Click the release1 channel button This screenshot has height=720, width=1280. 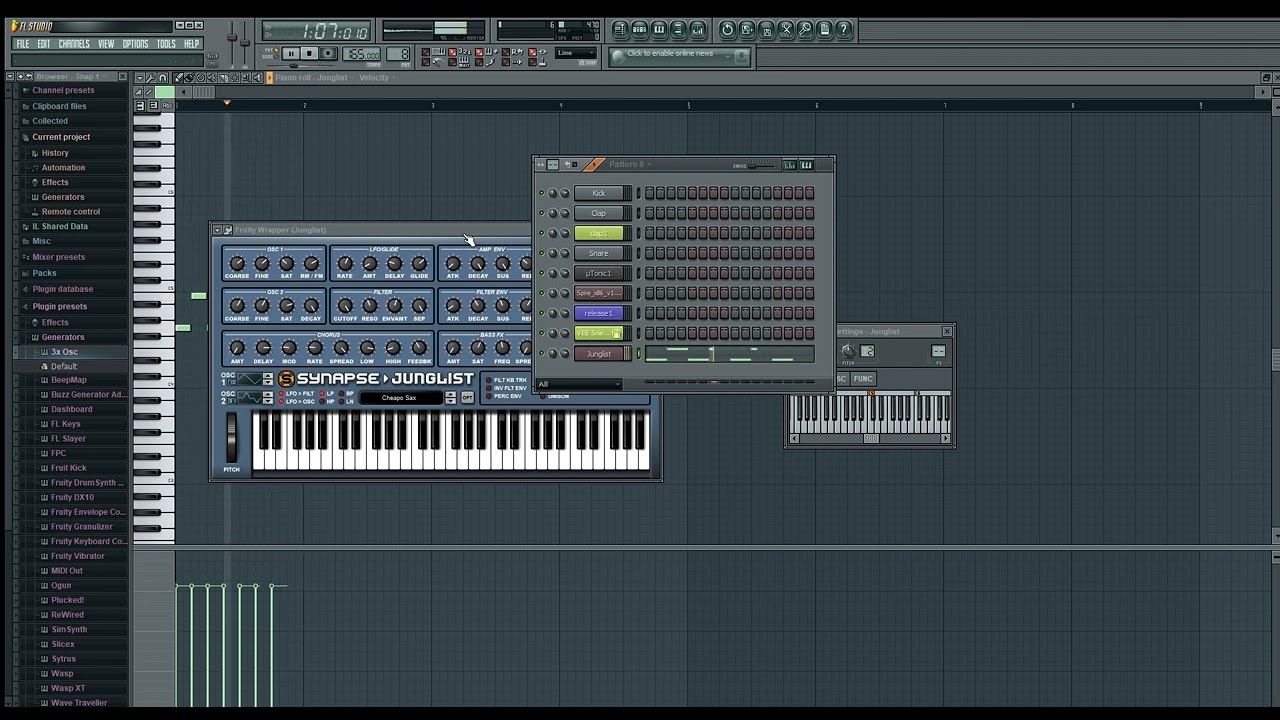tap(598, 313)
